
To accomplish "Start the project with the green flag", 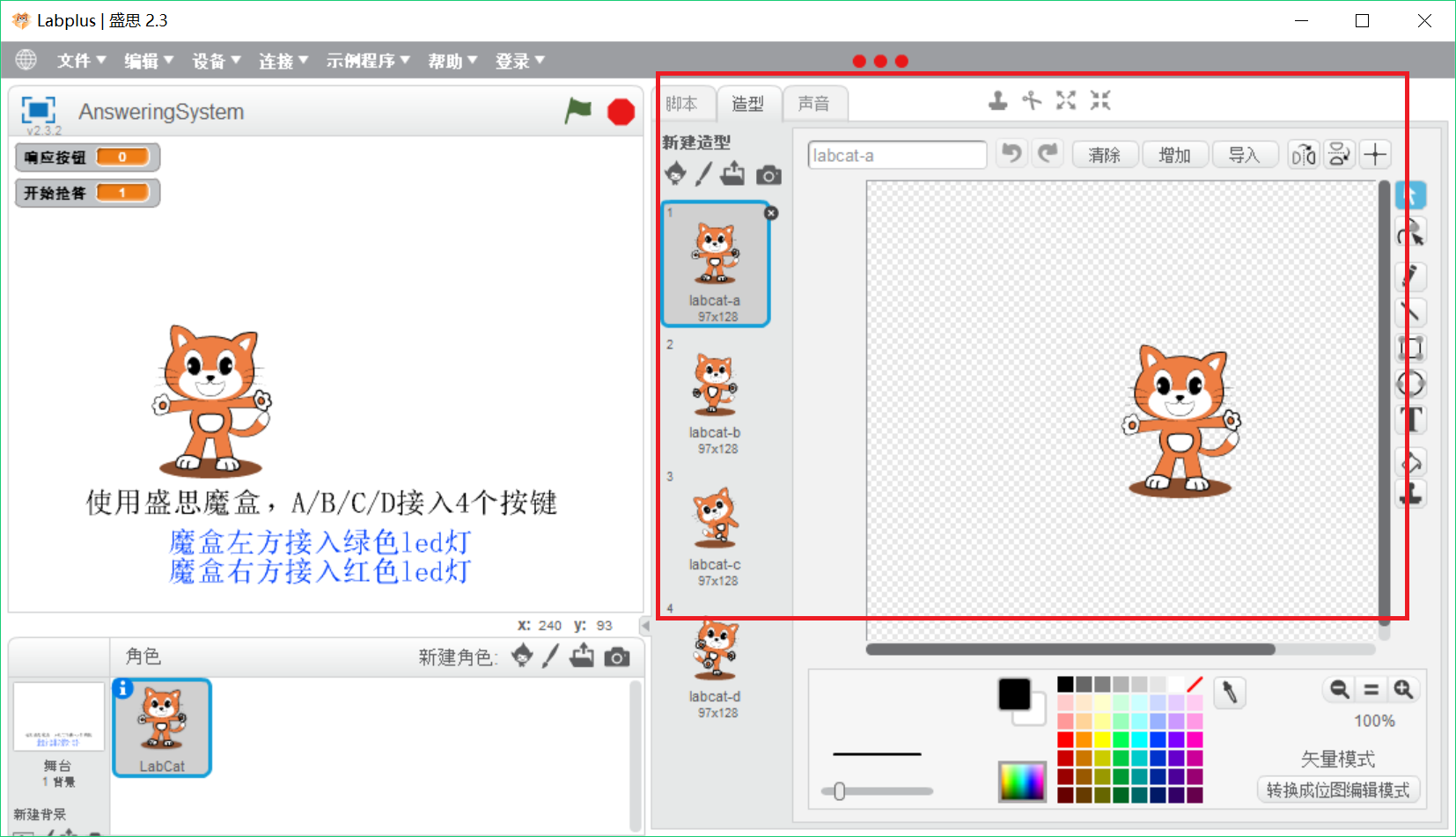I will pyautogui.click(x=578, y=111).
